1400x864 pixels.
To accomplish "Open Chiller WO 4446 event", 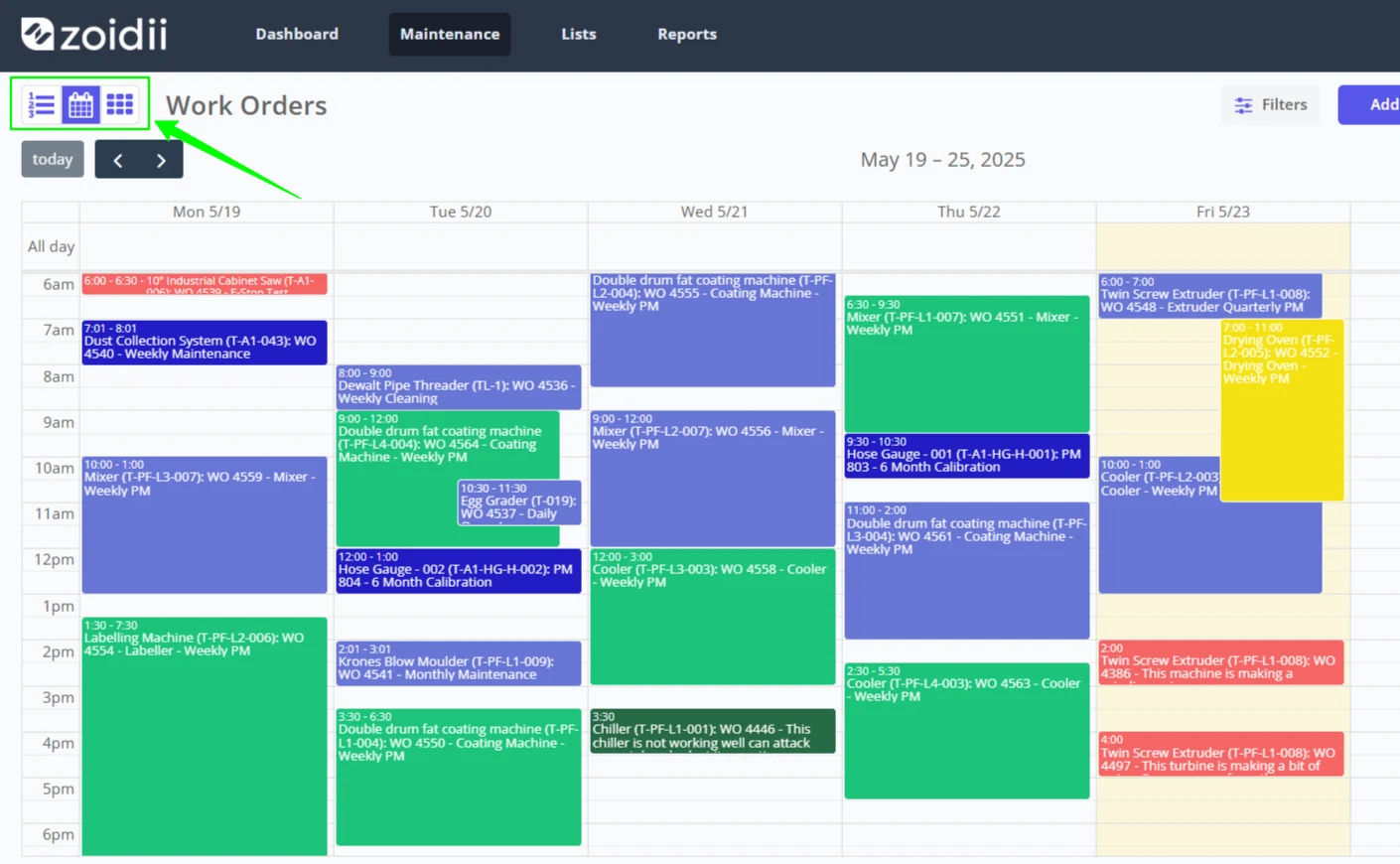I will coord(713,731).
